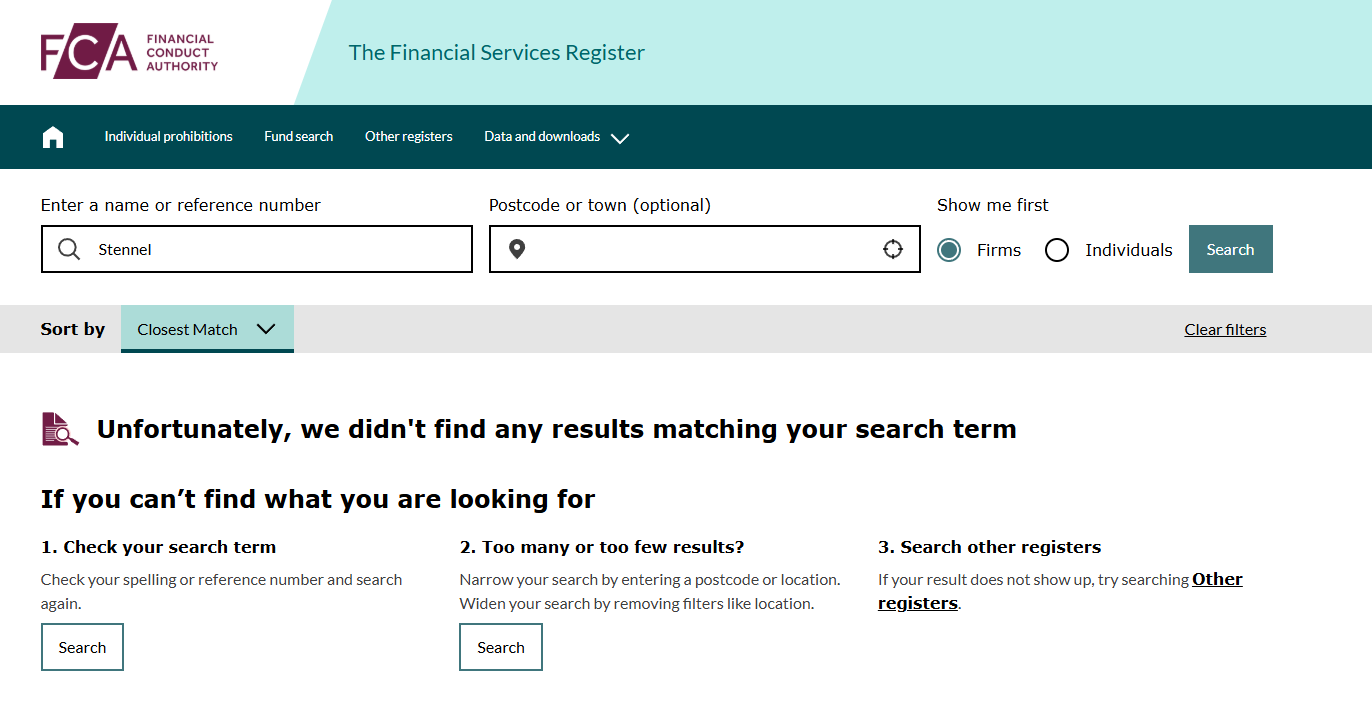
Task: Go to Fund search
Action: 299,137
